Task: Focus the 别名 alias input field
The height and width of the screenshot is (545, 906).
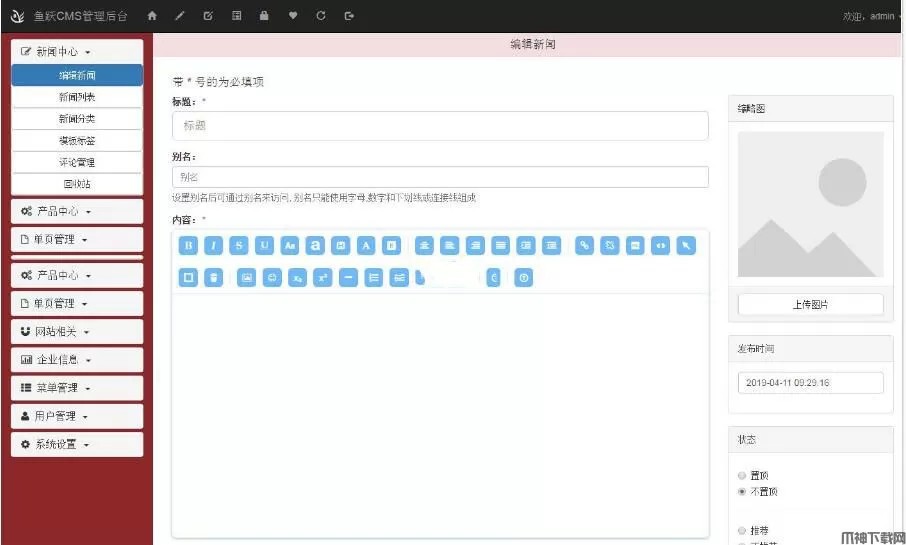Action: click(x=440, y=177)
